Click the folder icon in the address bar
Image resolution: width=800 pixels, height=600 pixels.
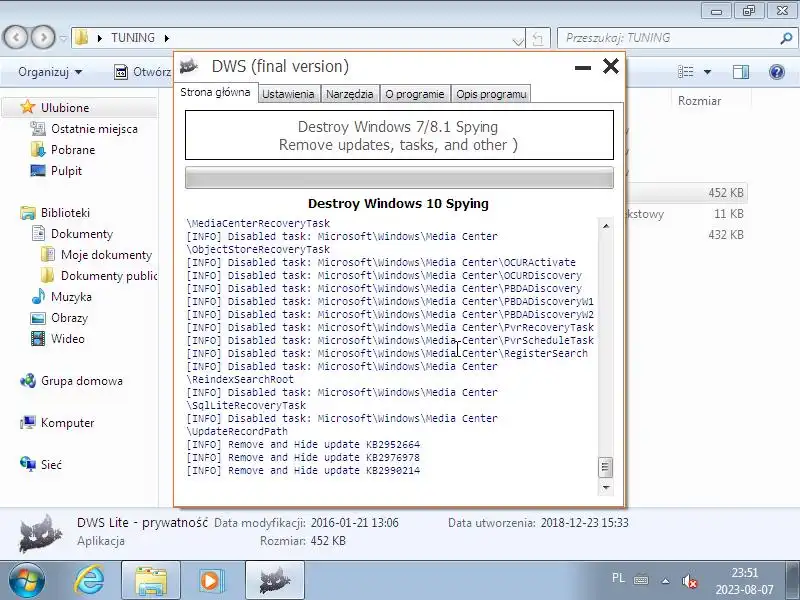pyautogui.click(x=82, y=37)
